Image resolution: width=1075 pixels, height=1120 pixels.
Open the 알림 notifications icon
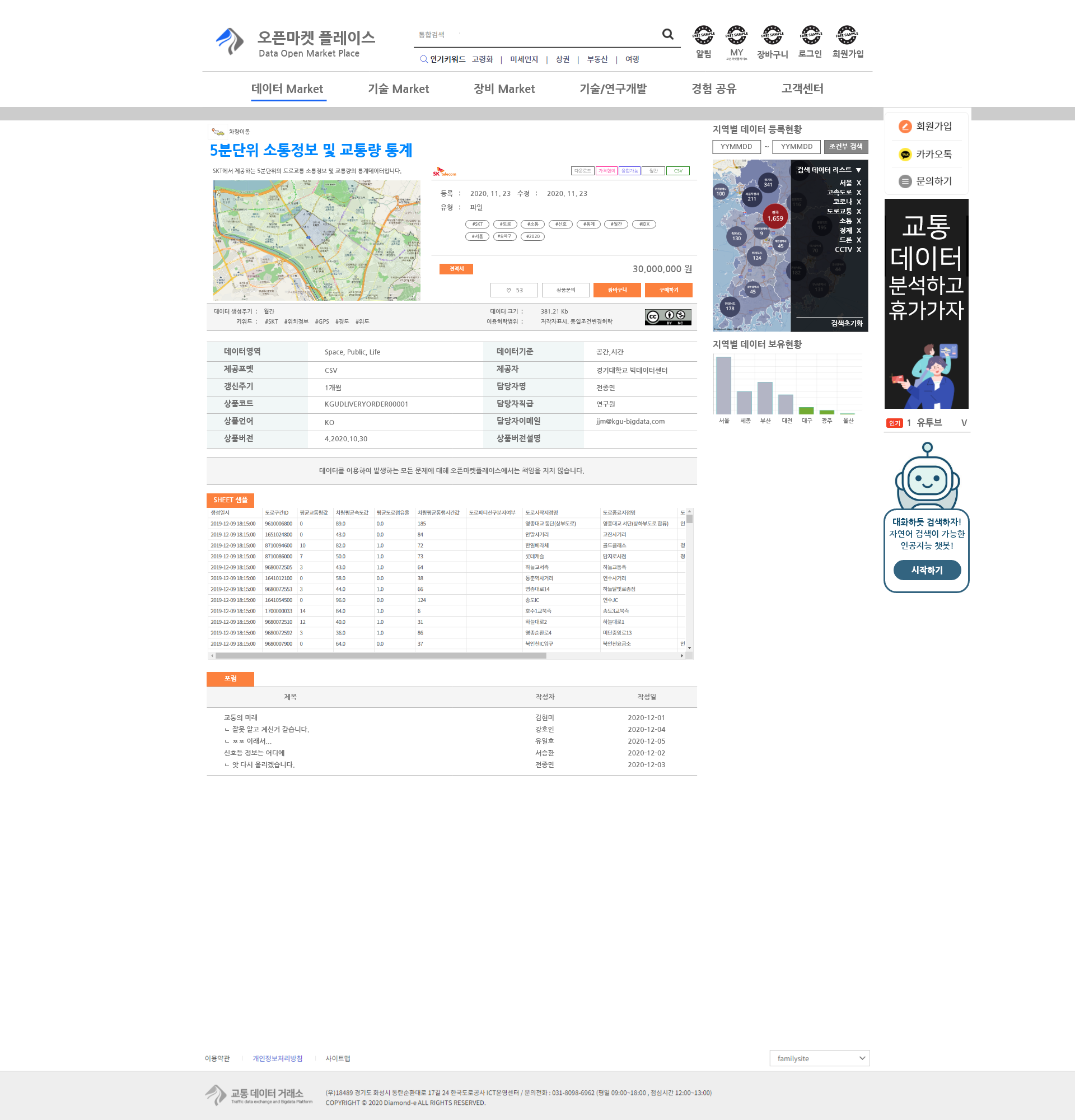(703, 35)
